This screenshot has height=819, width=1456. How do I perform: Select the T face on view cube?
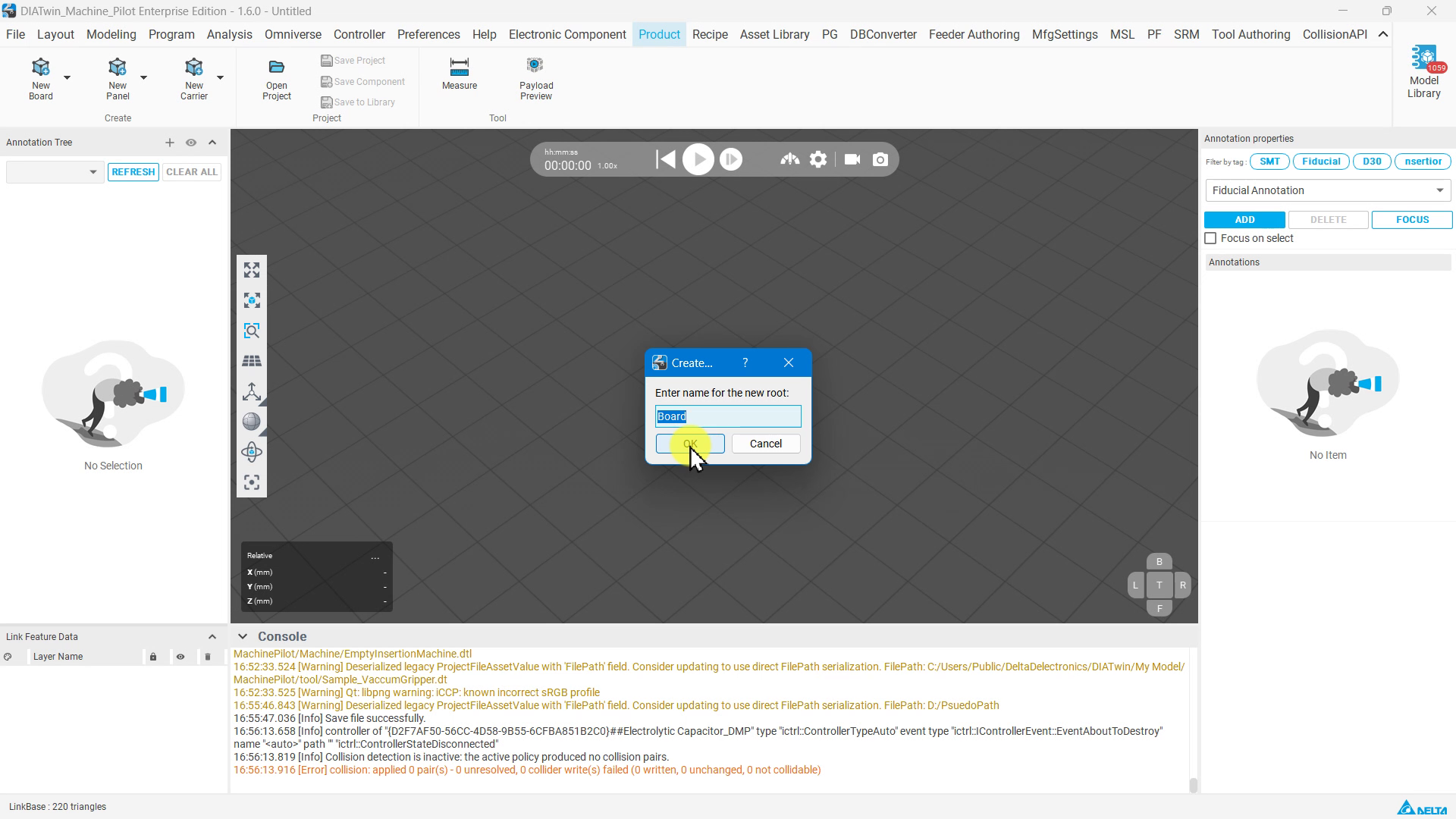[x=1159, y=585]
